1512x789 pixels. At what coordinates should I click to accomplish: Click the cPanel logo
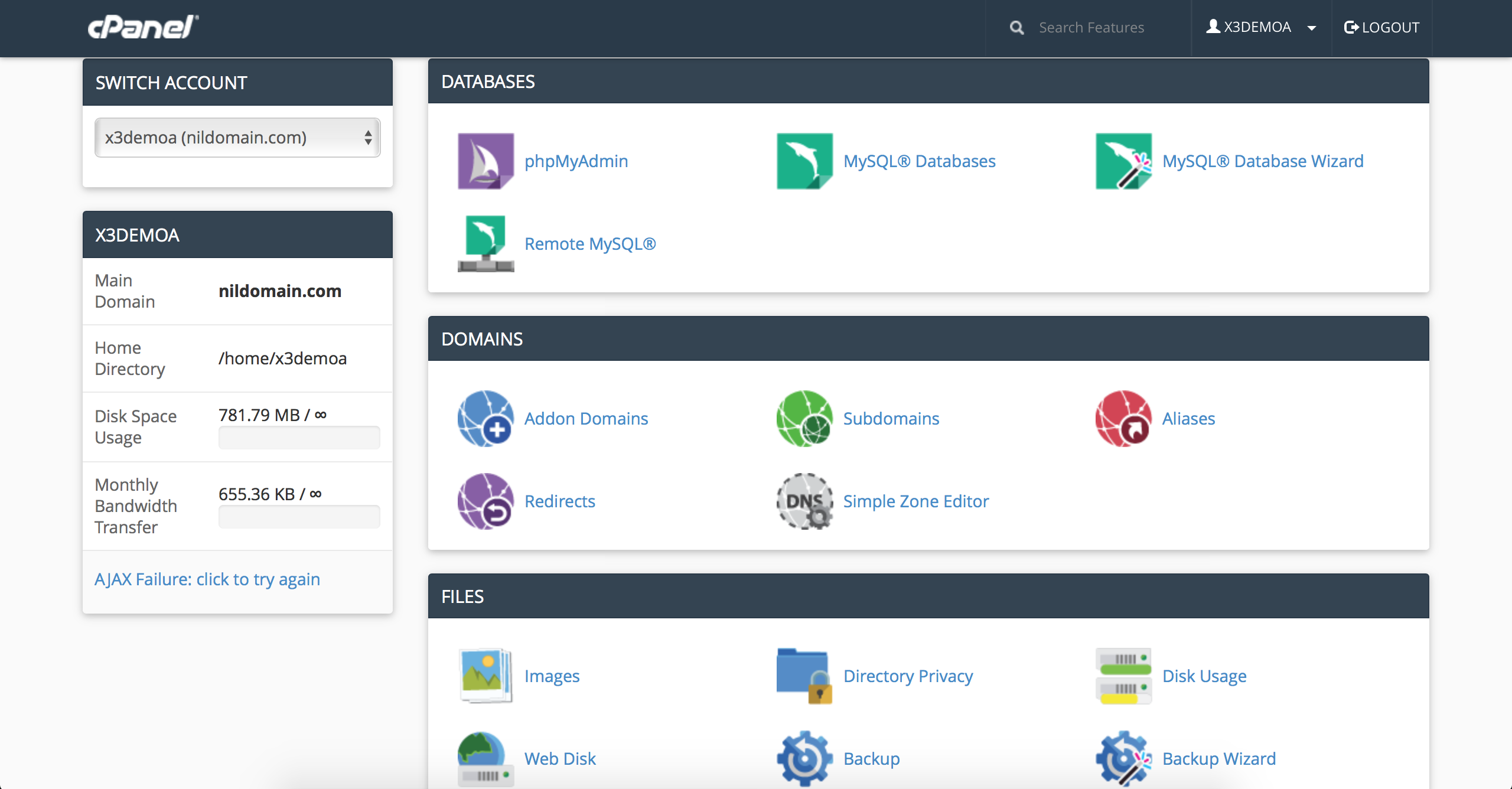(x=142, y=26)
